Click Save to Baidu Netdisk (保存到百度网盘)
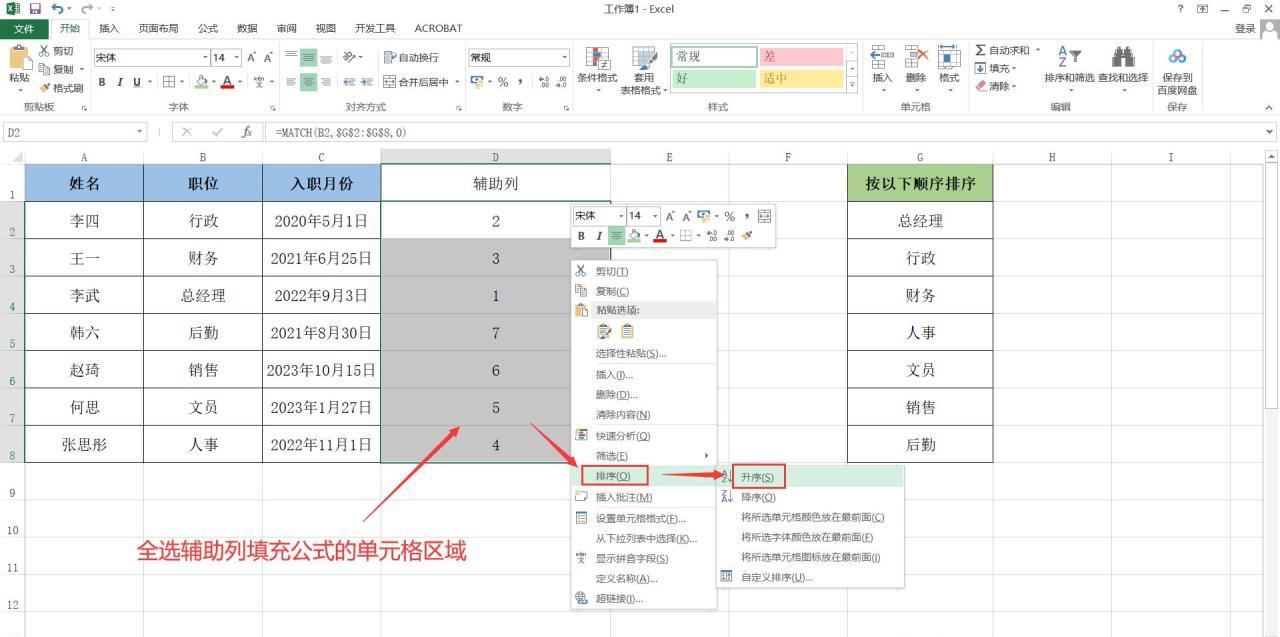The width and height of the screenshot is (1280, 637). point(1177,71)
